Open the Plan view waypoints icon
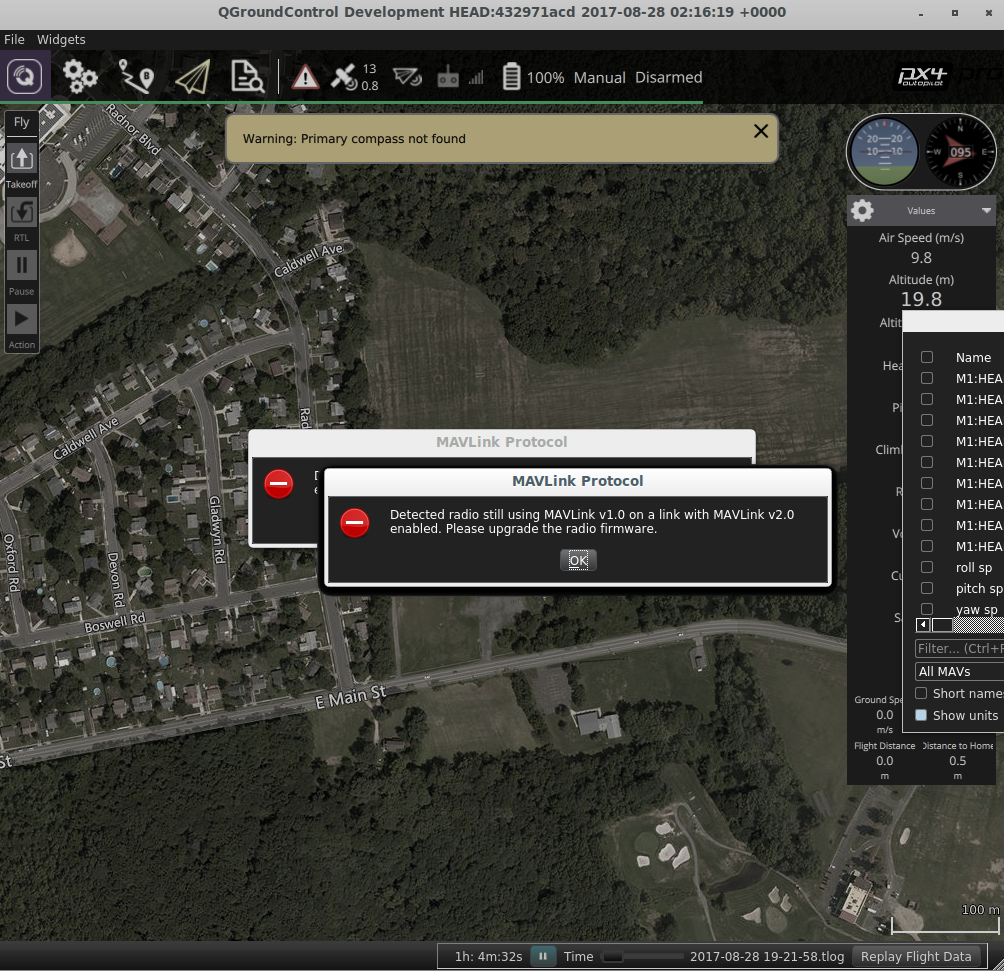 pyautogui.click(x=136, y=77)
